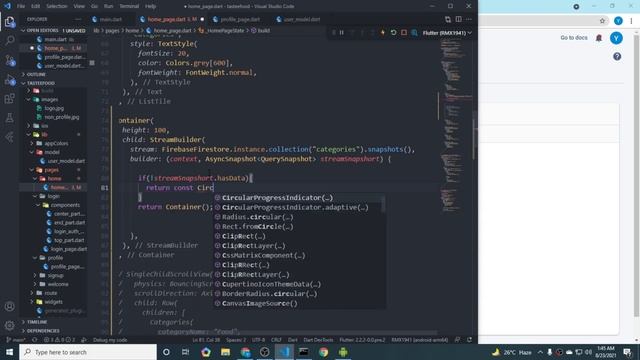This screenshot has width=640, height=360.
Task: Open File Explorer from the taskbar
Action: (225, 352)
